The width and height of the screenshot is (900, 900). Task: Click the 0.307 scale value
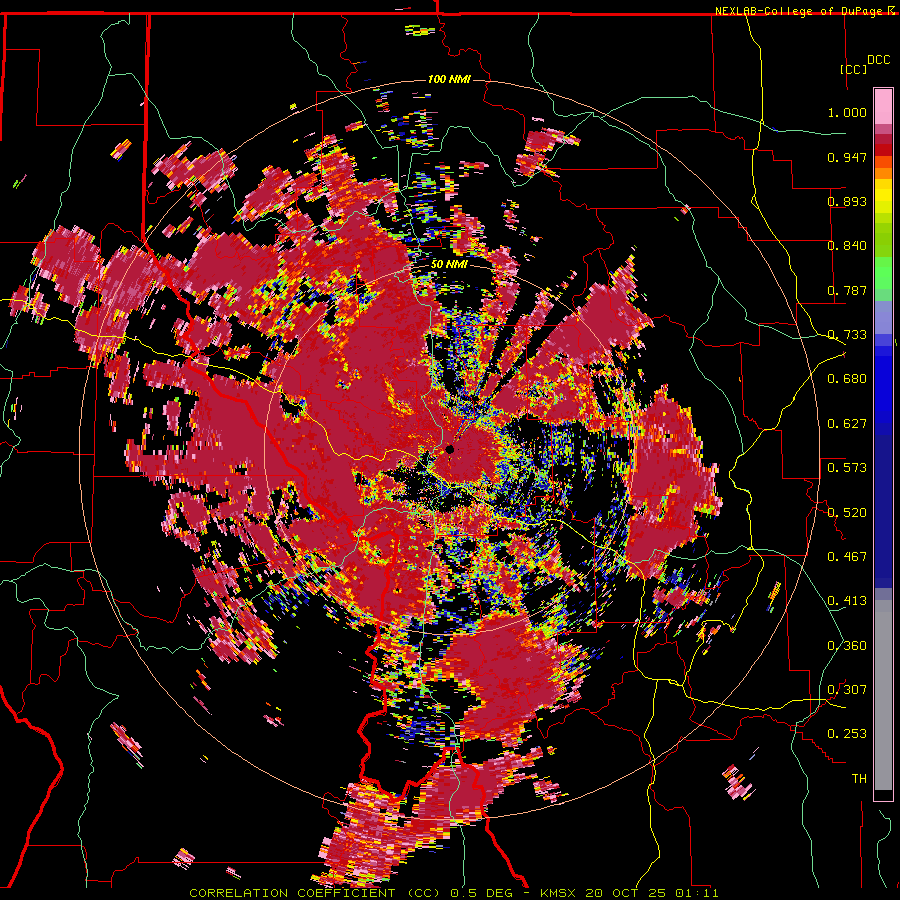coord(847,689)
